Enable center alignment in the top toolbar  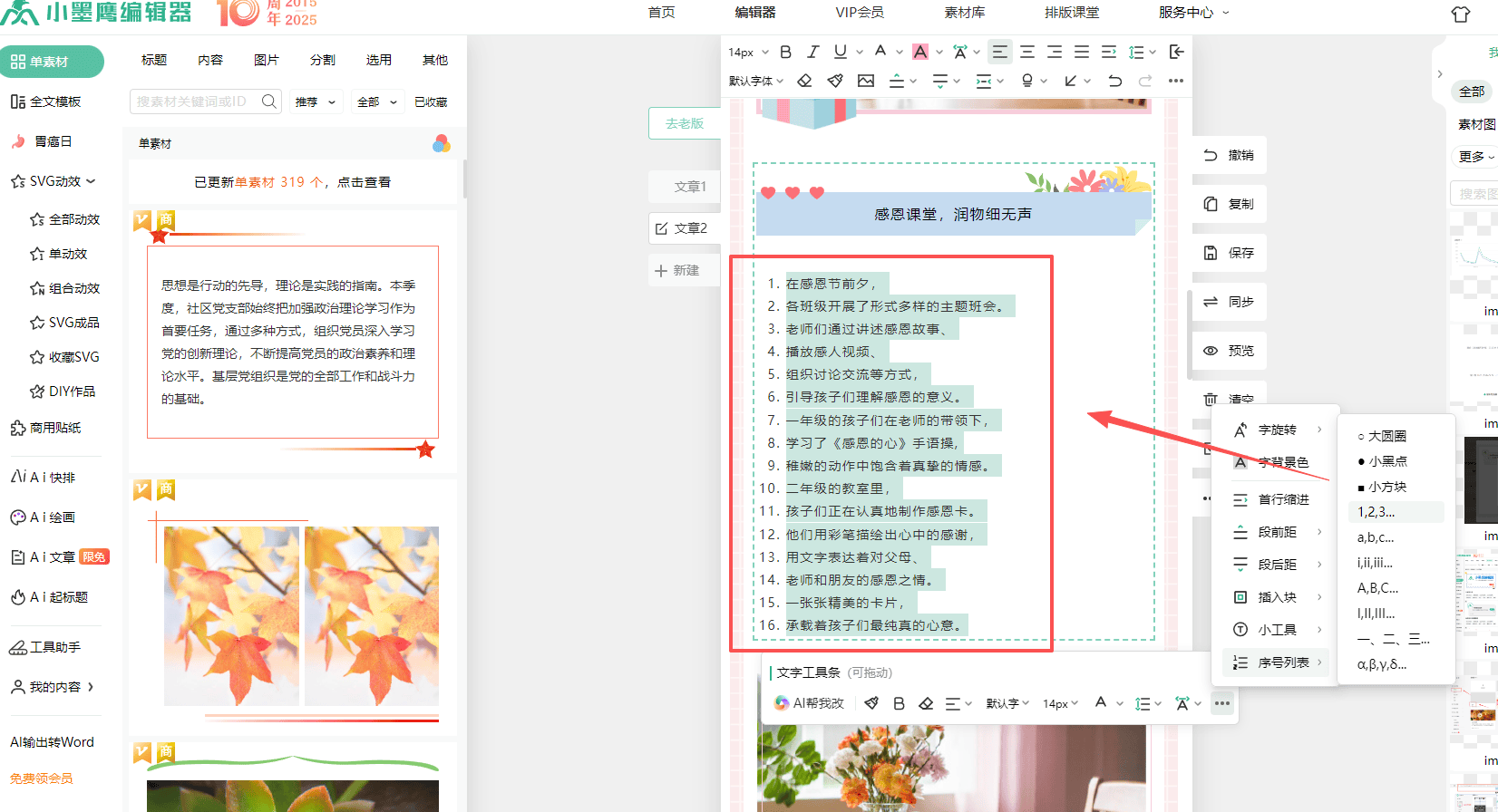[1026, 52]
